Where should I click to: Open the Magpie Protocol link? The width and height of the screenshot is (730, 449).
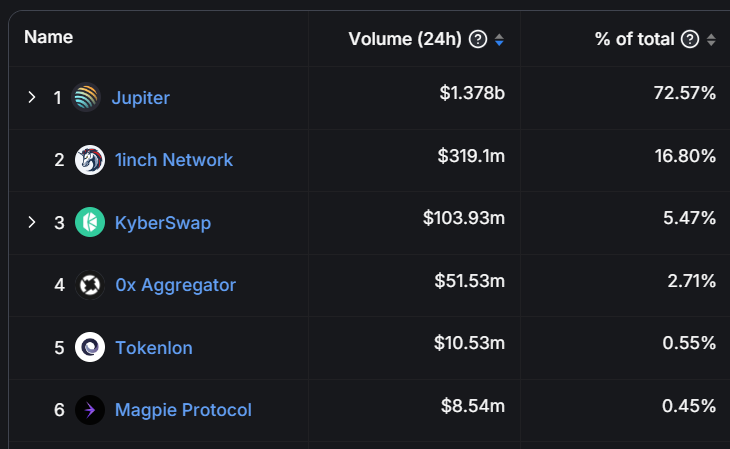click(x=183, y=410)
